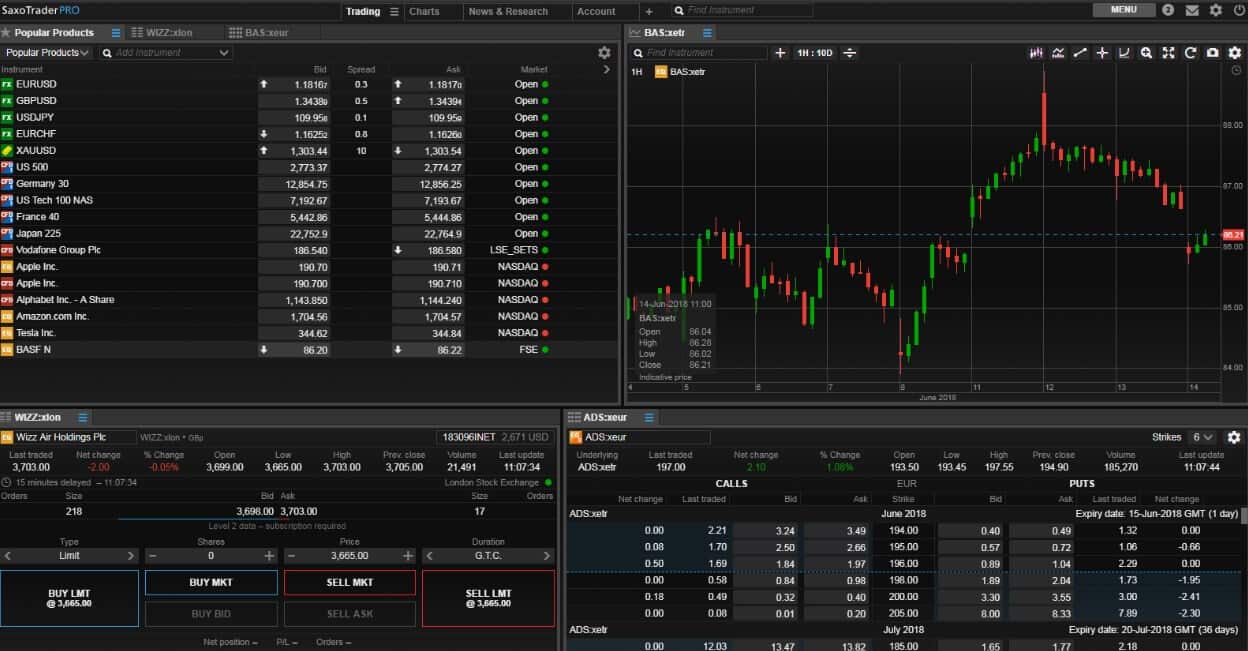Image resolution: width=1248 pixels, height=651 pixels.
Task: Click SELL LMT @ 3,665.00 button
Action: click(x=488, y=598)
